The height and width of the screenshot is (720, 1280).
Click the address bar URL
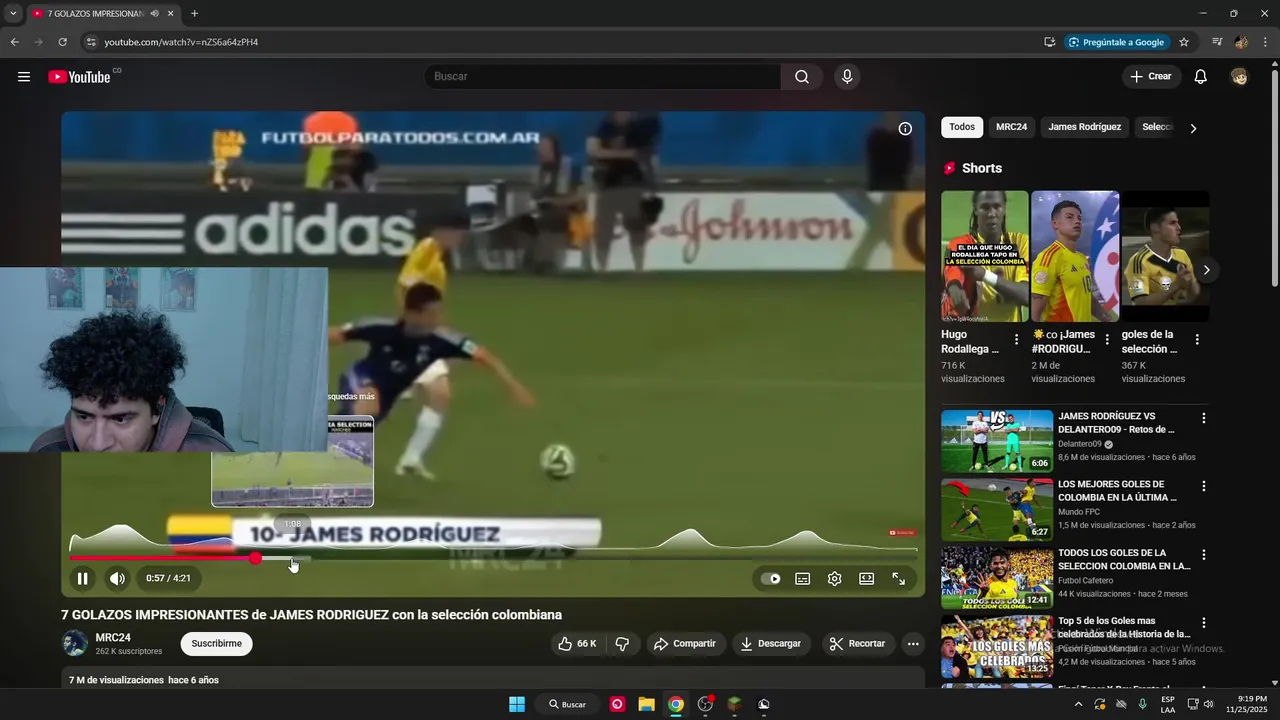181,42
